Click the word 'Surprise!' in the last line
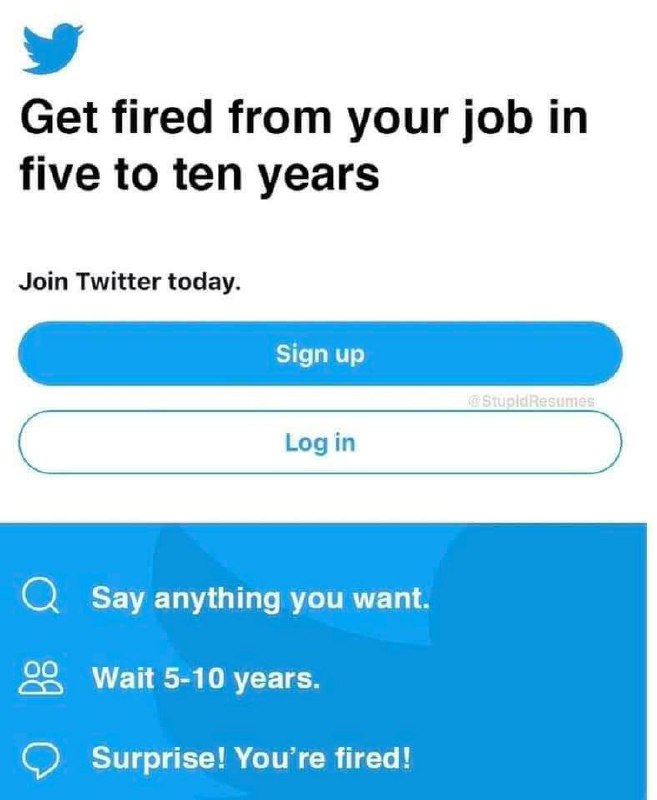 pyautogui.click(x=159, y=758)
